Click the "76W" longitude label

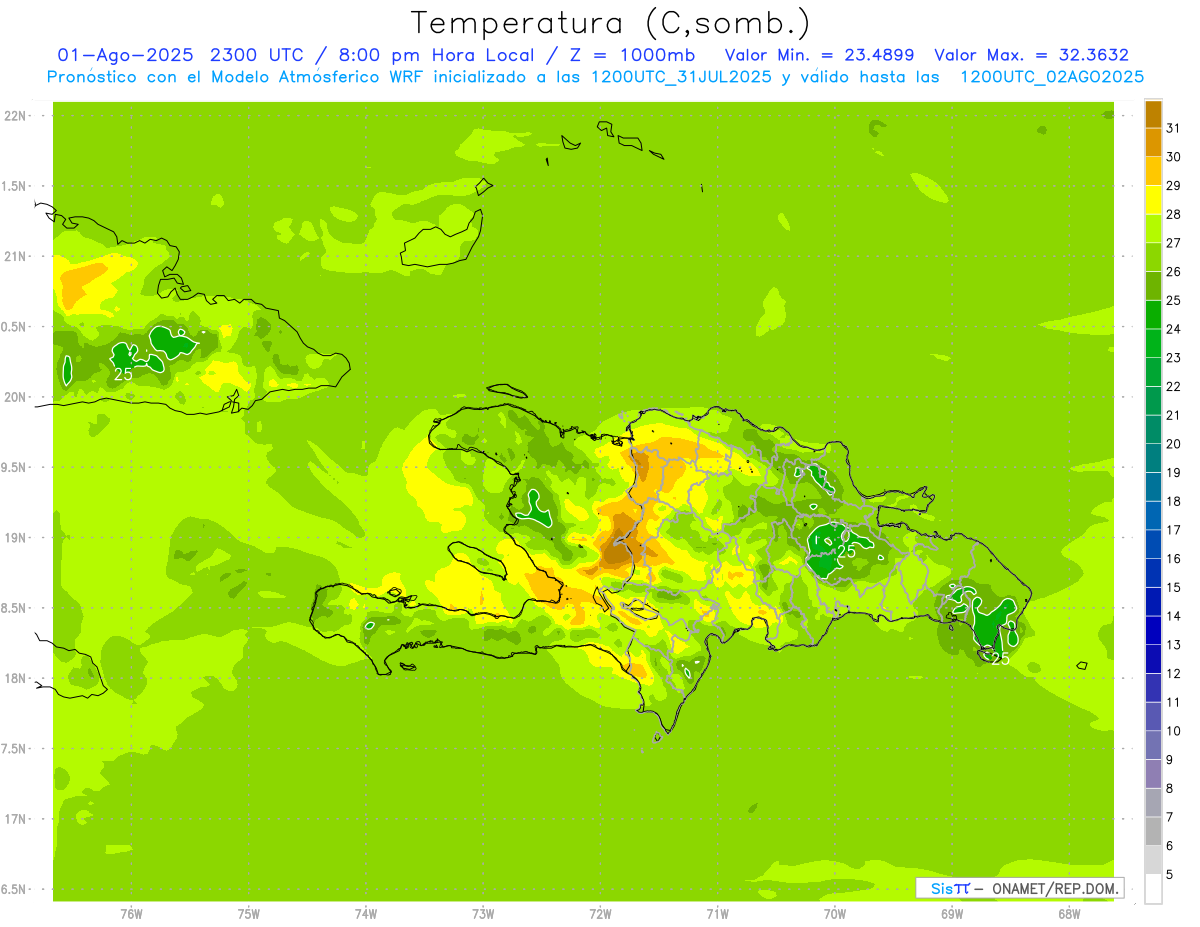(x=131, y=915)
